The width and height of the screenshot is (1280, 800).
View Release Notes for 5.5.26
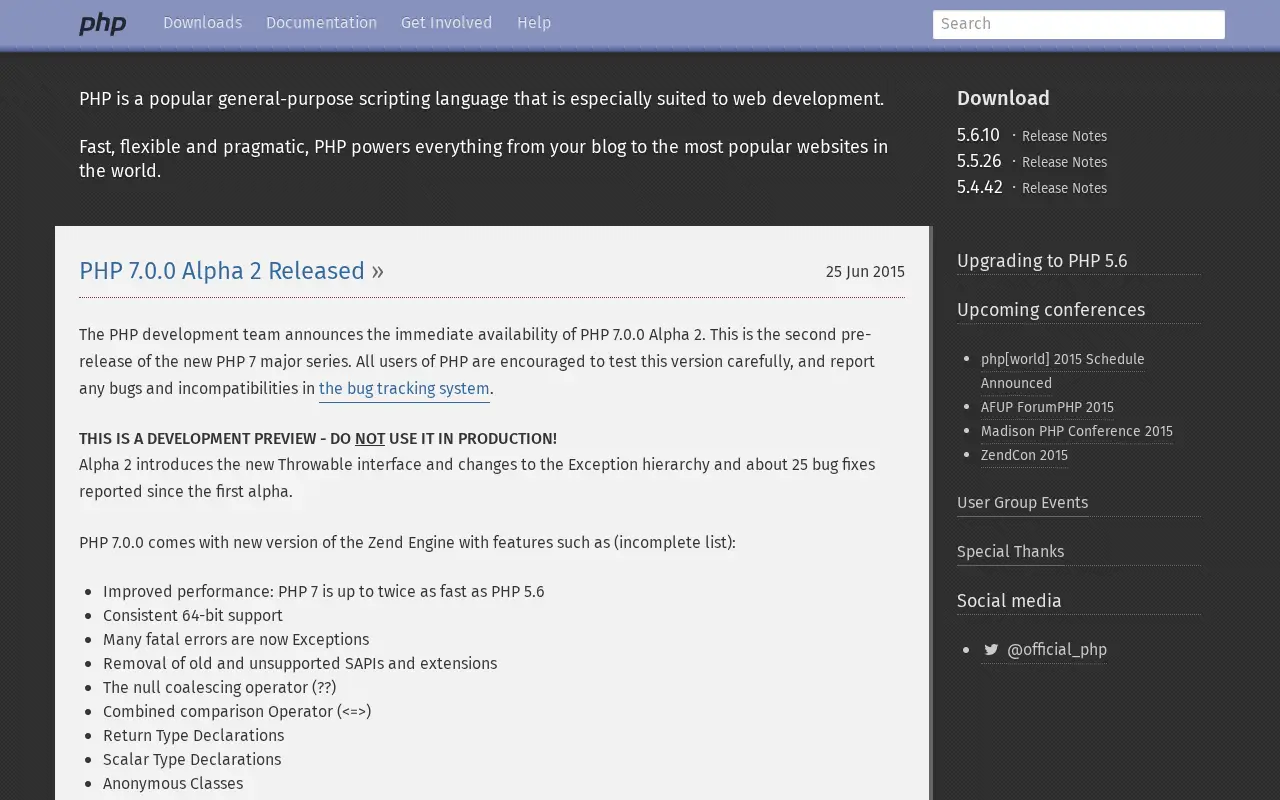point(1064,162)
